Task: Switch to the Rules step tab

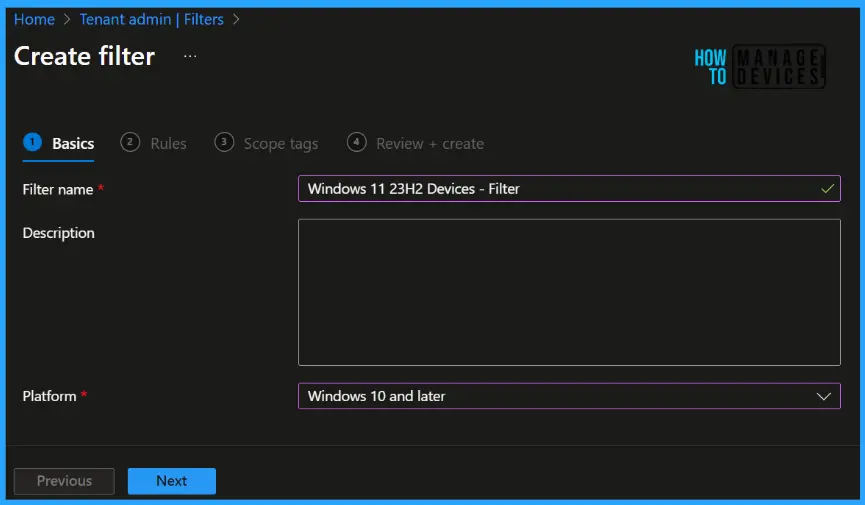Action: [x=153, y=143]
